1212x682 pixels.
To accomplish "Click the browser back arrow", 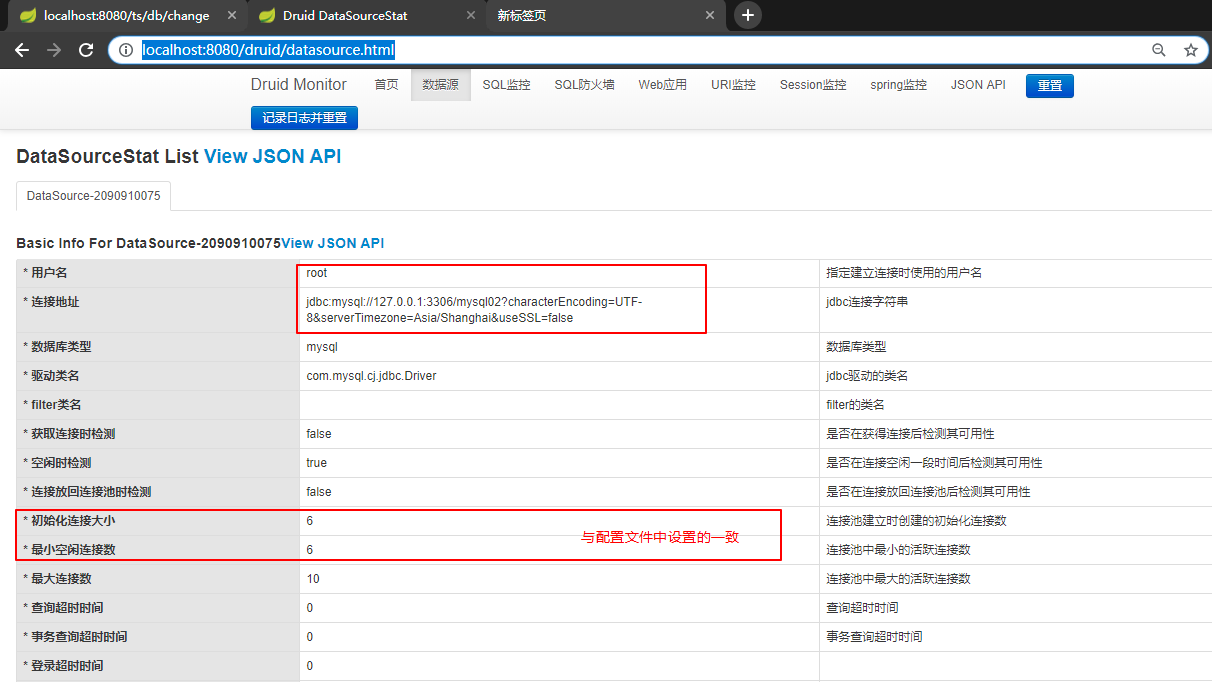I will pos(22,50).
